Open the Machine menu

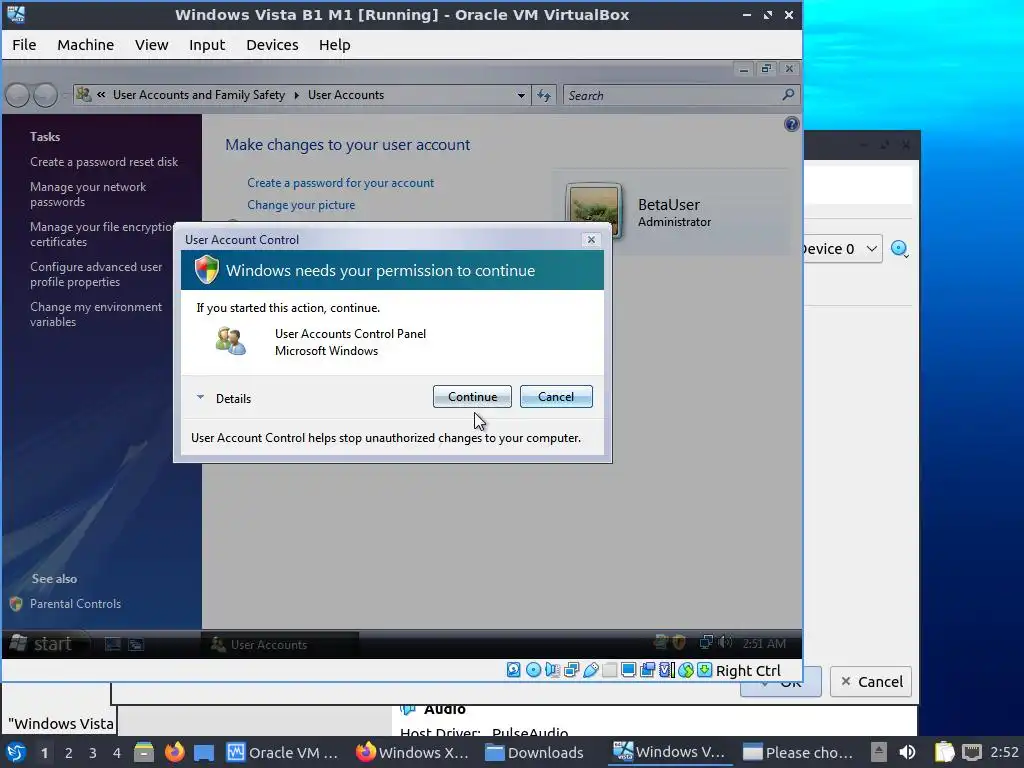[x=86, y=45]
